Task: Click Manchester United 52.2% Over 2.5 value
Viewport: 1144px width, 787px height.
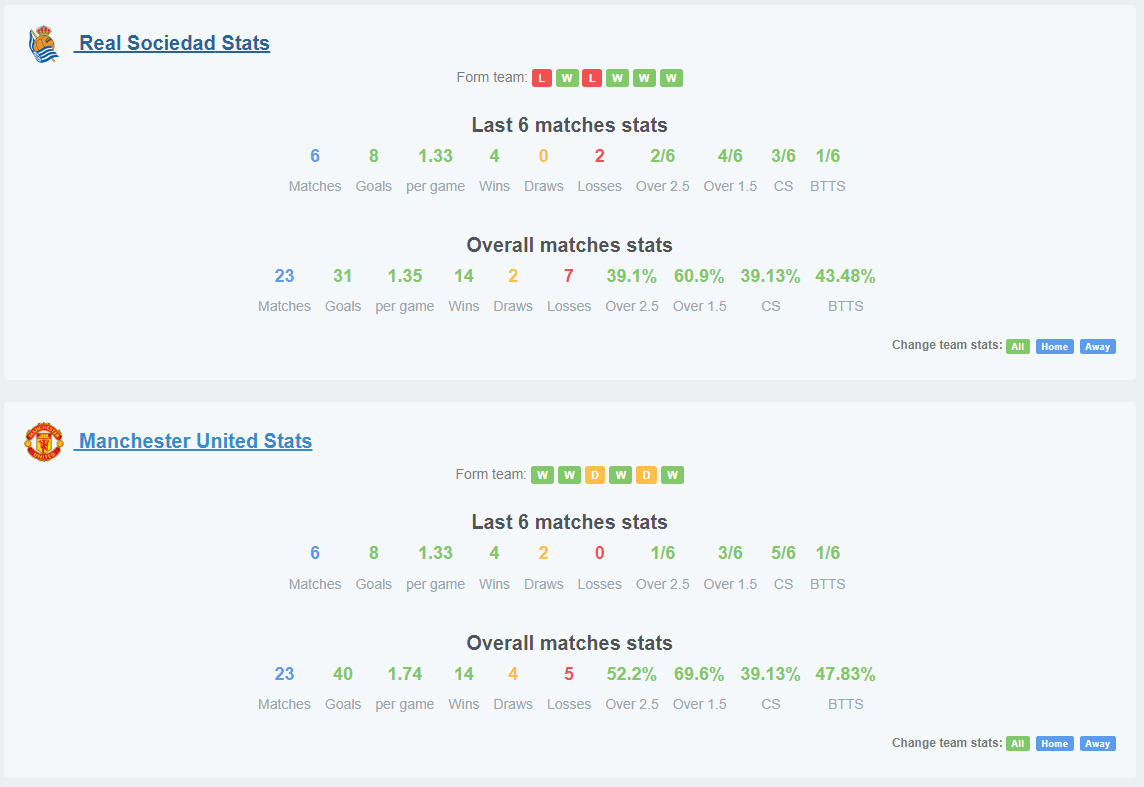Action: [x=632, y=674]
